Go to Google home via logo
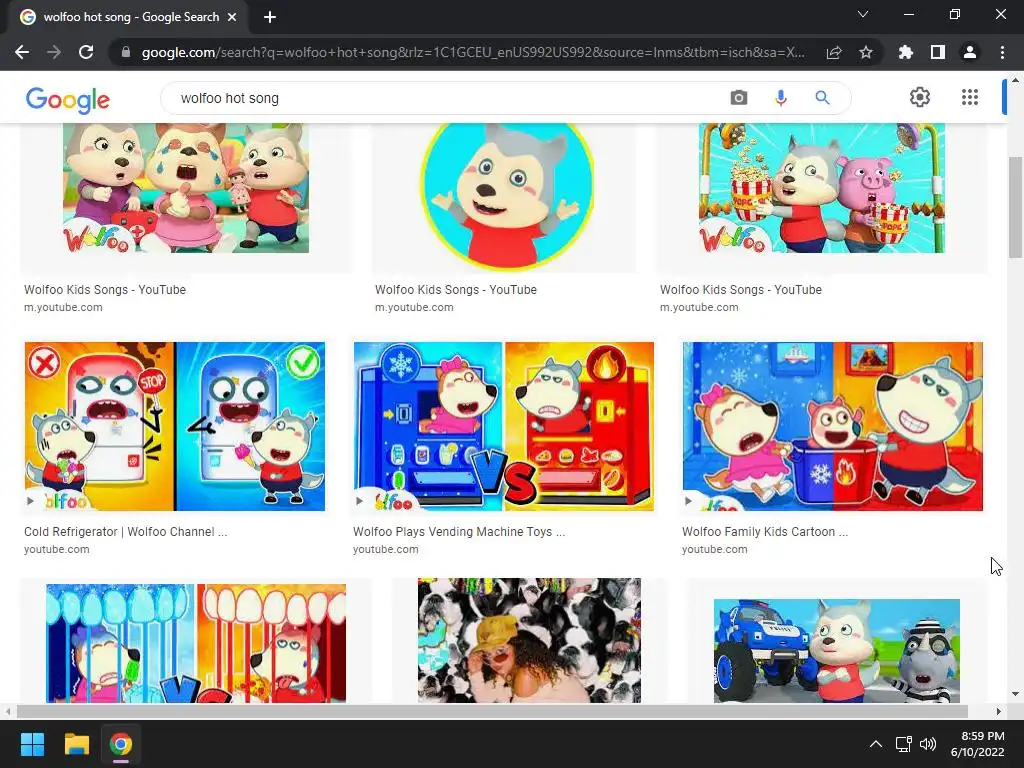1024x768 pixels. coord(67,99)
